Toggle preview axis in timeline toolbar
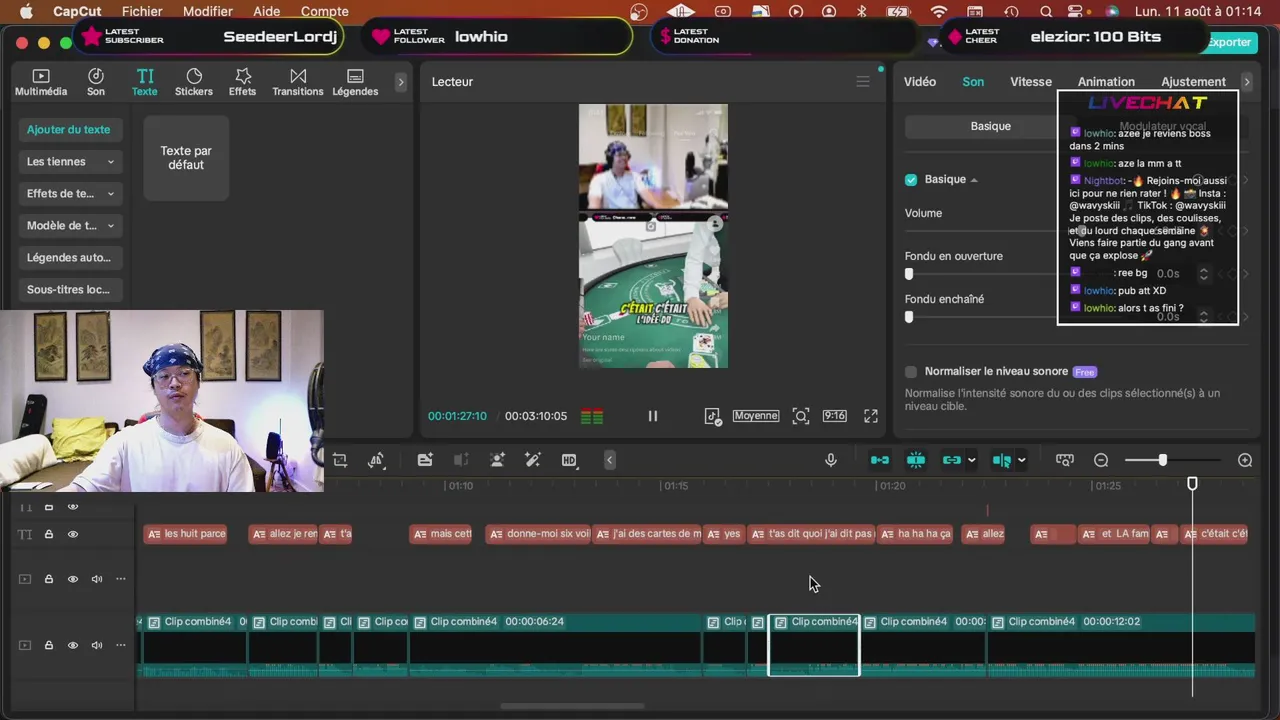 1001,460
